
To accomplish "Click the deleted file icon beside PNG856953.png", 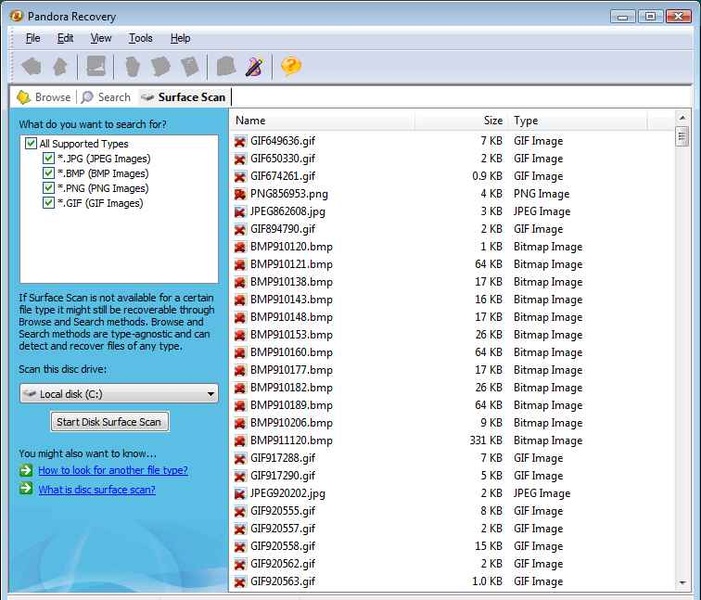I will pyautogui.click(x=240, y=194).
